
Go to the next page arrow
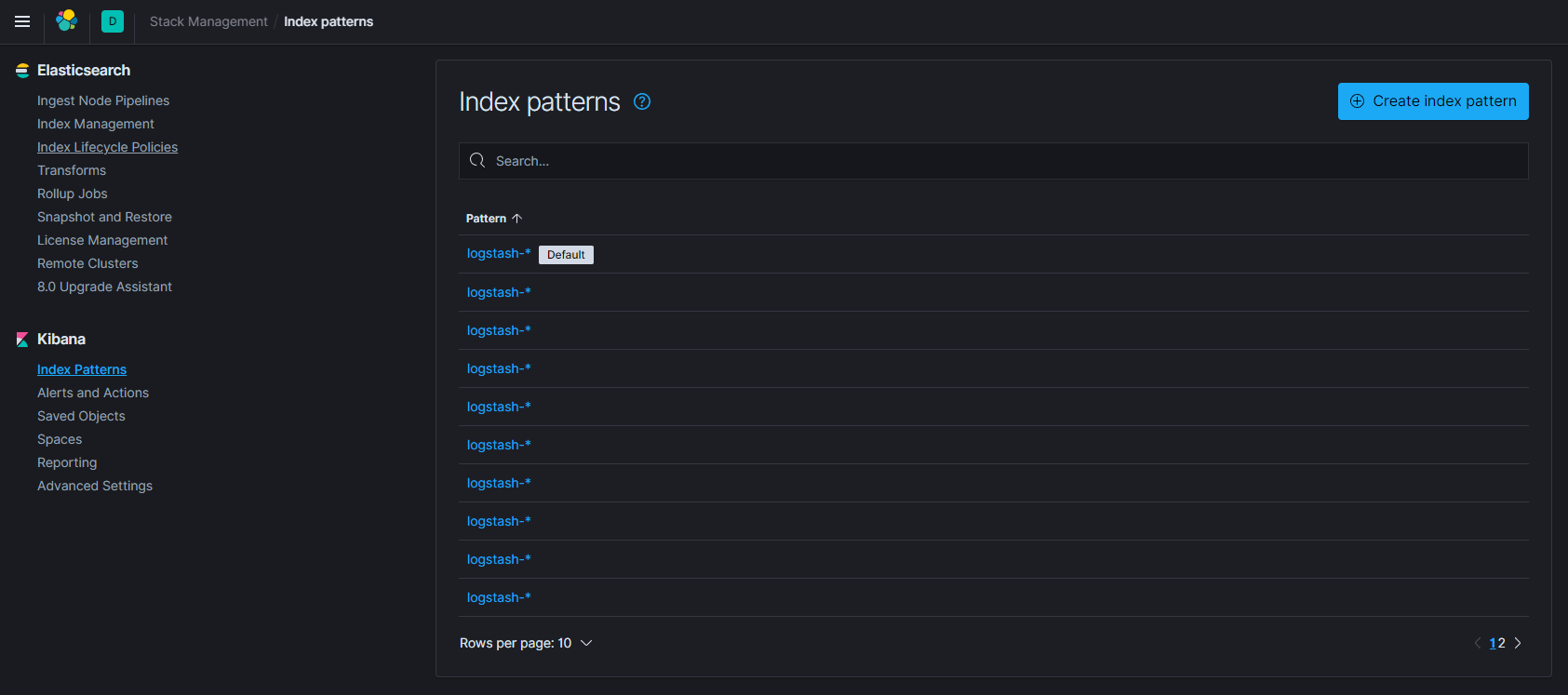coord(1518,643)
